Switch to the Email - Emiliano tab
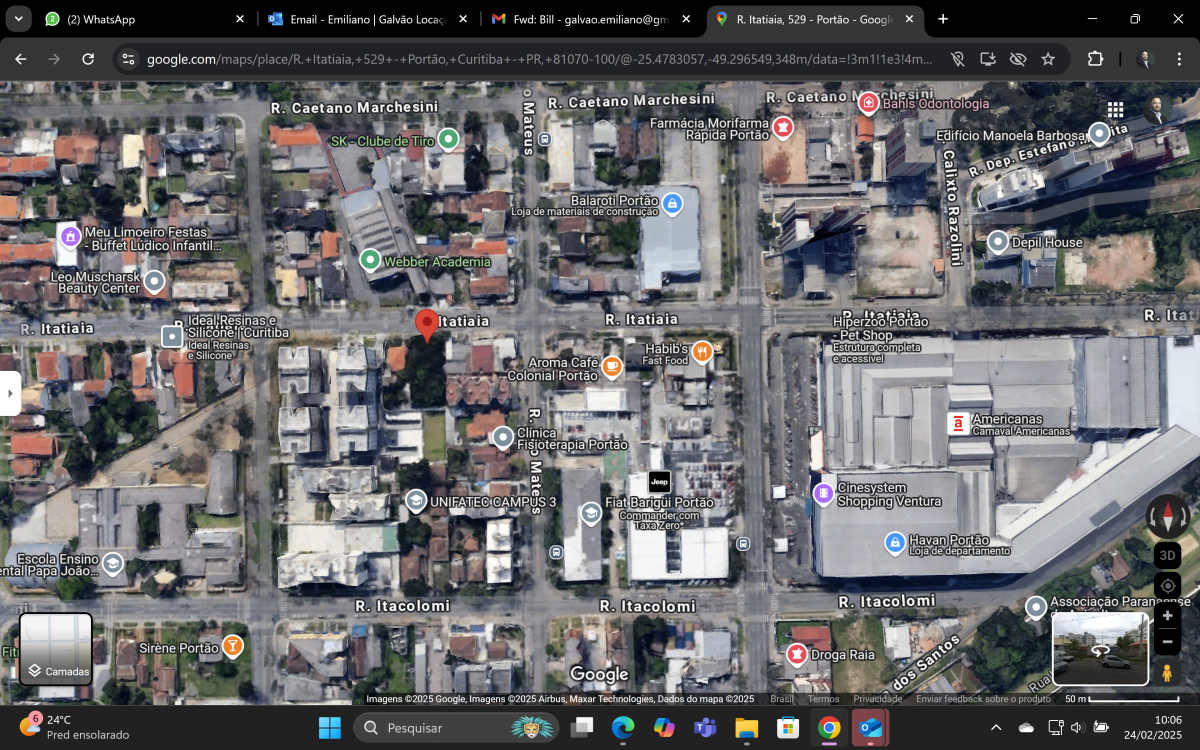This screenshot has height=750, width=1200. [x=367, y=19]
